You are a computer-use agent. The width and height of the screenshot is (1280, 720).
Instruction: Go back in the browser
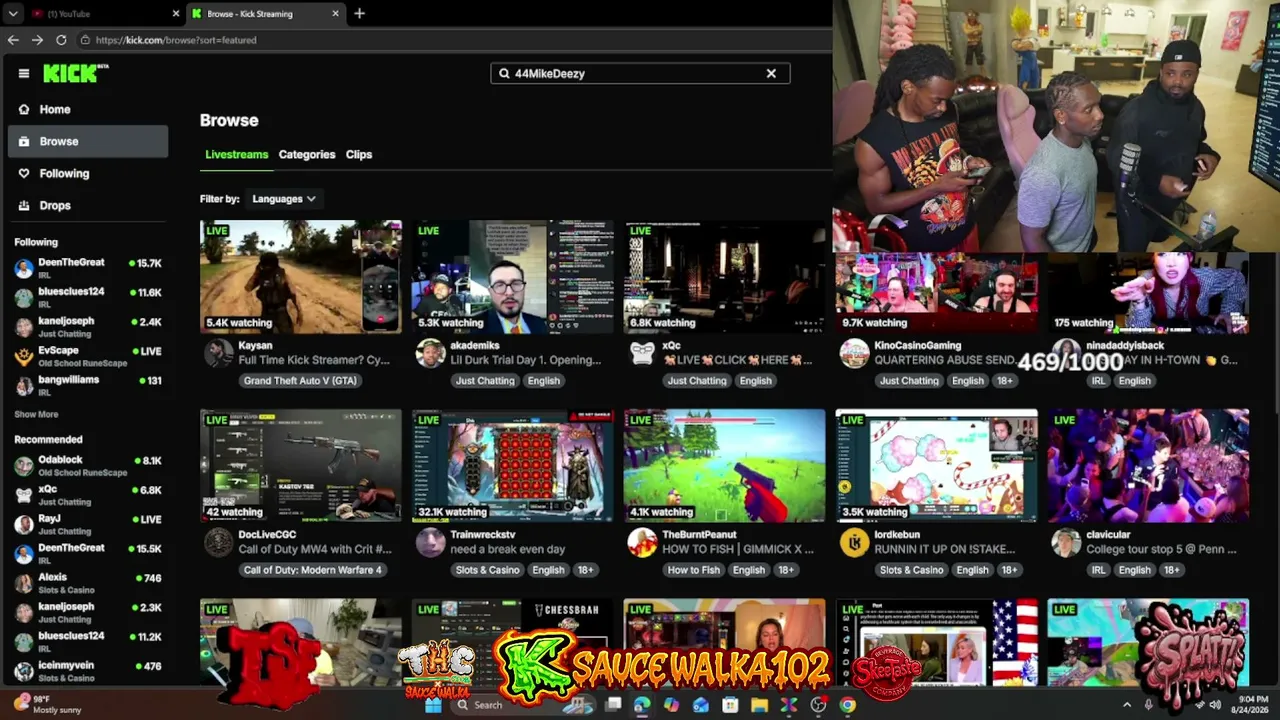pos(13,40)
